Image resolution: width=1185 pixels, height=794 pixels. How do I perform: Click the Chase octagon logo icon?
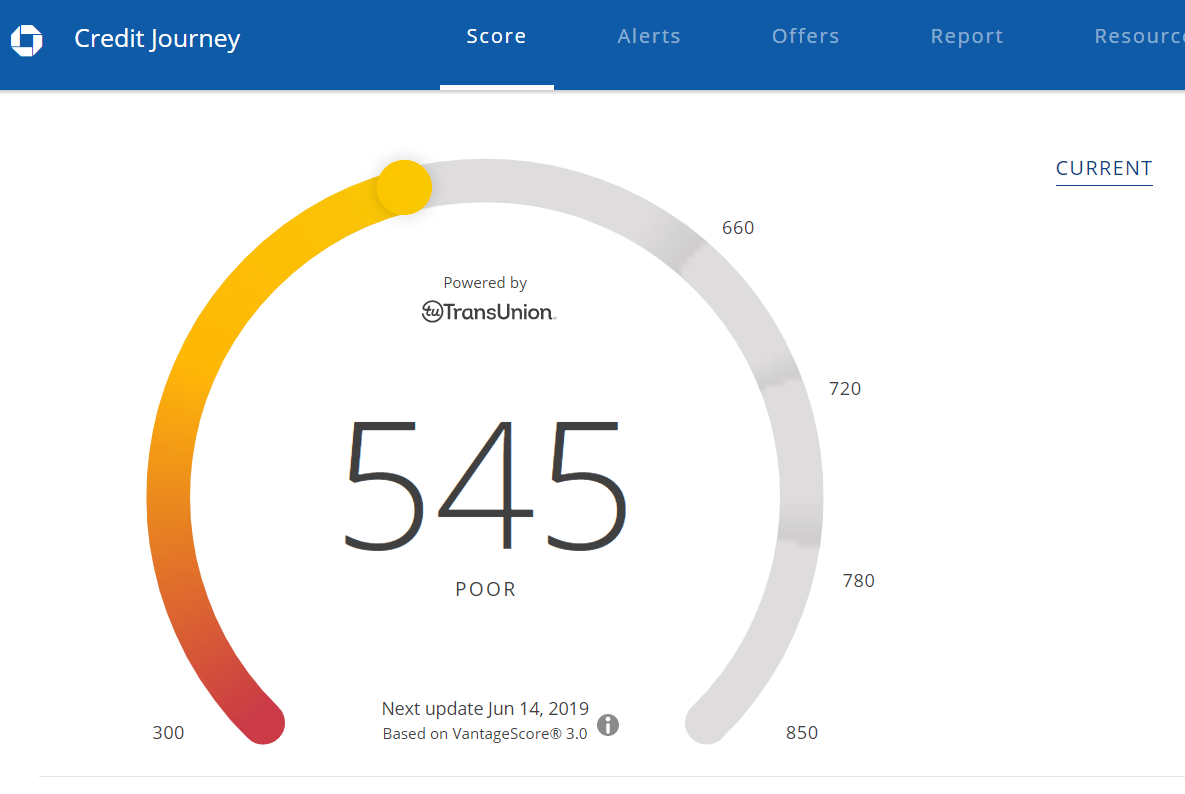coord(26,40)
